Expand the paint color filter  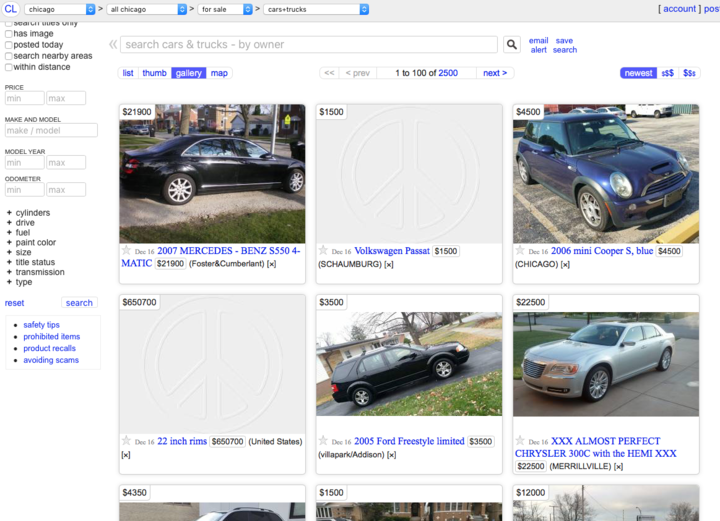[x=31, y=242]
